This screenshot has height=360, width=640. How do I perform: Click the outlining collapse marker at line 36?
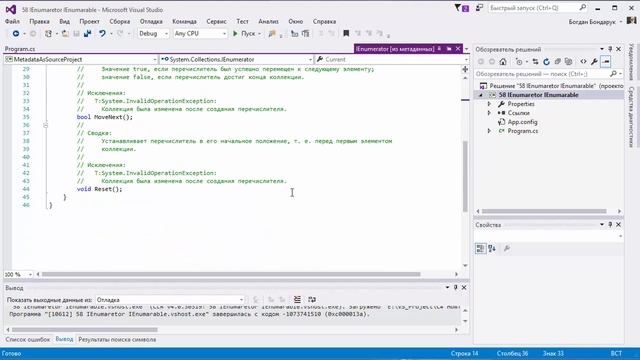click(x=46, y=125)
